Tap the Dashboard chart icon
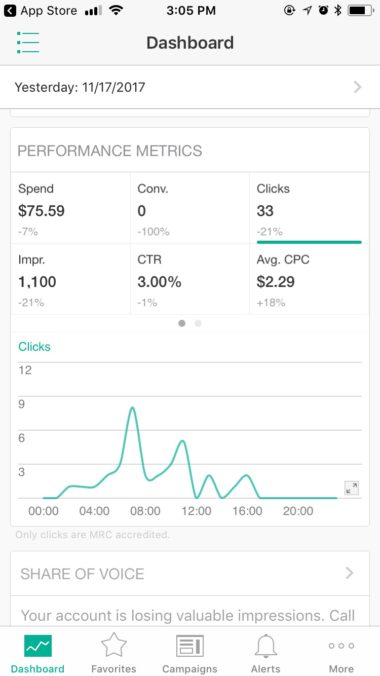This screenshot has height=676, width=380. coord(38,646)
